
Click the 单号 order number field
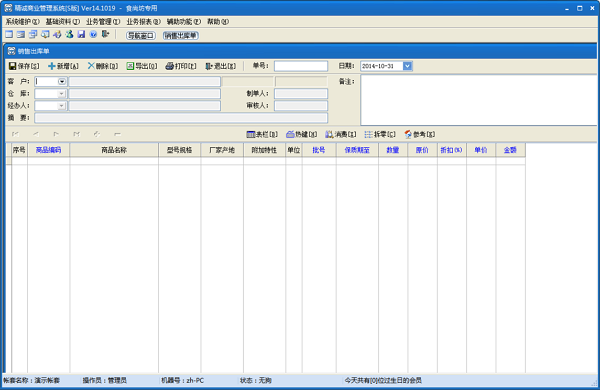(301, 66)
